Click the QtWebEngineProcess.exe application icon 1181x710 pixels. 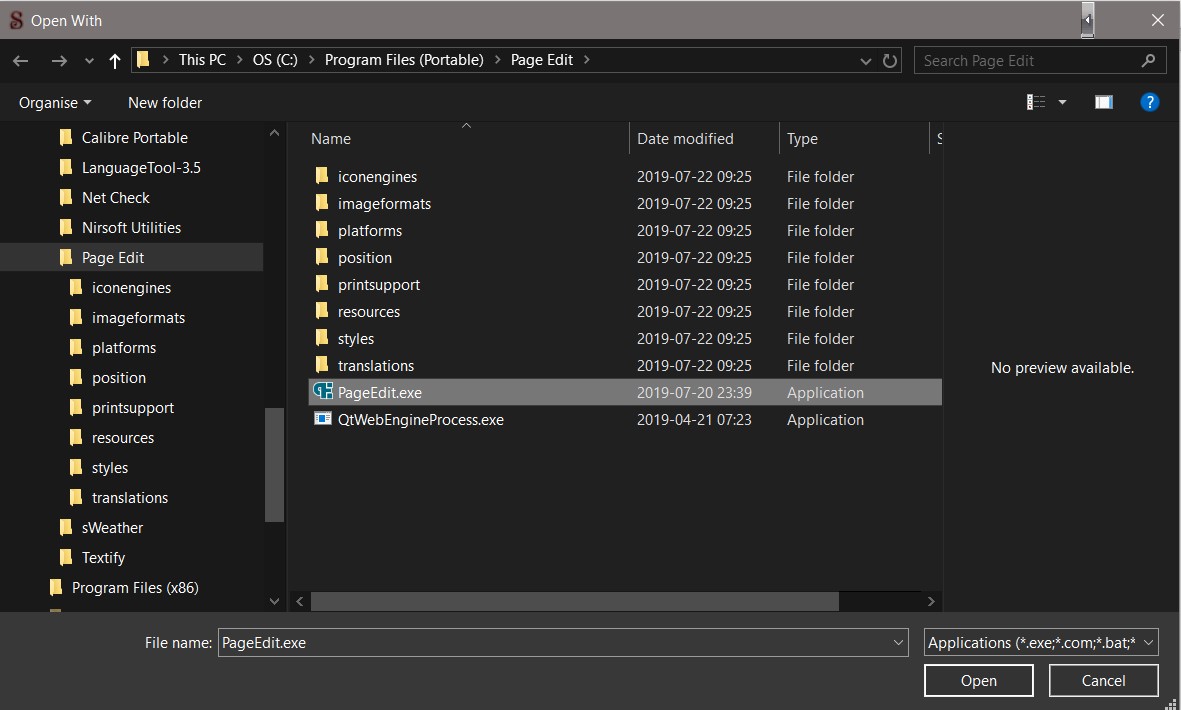pyautogui.click(x=322, y=419)
